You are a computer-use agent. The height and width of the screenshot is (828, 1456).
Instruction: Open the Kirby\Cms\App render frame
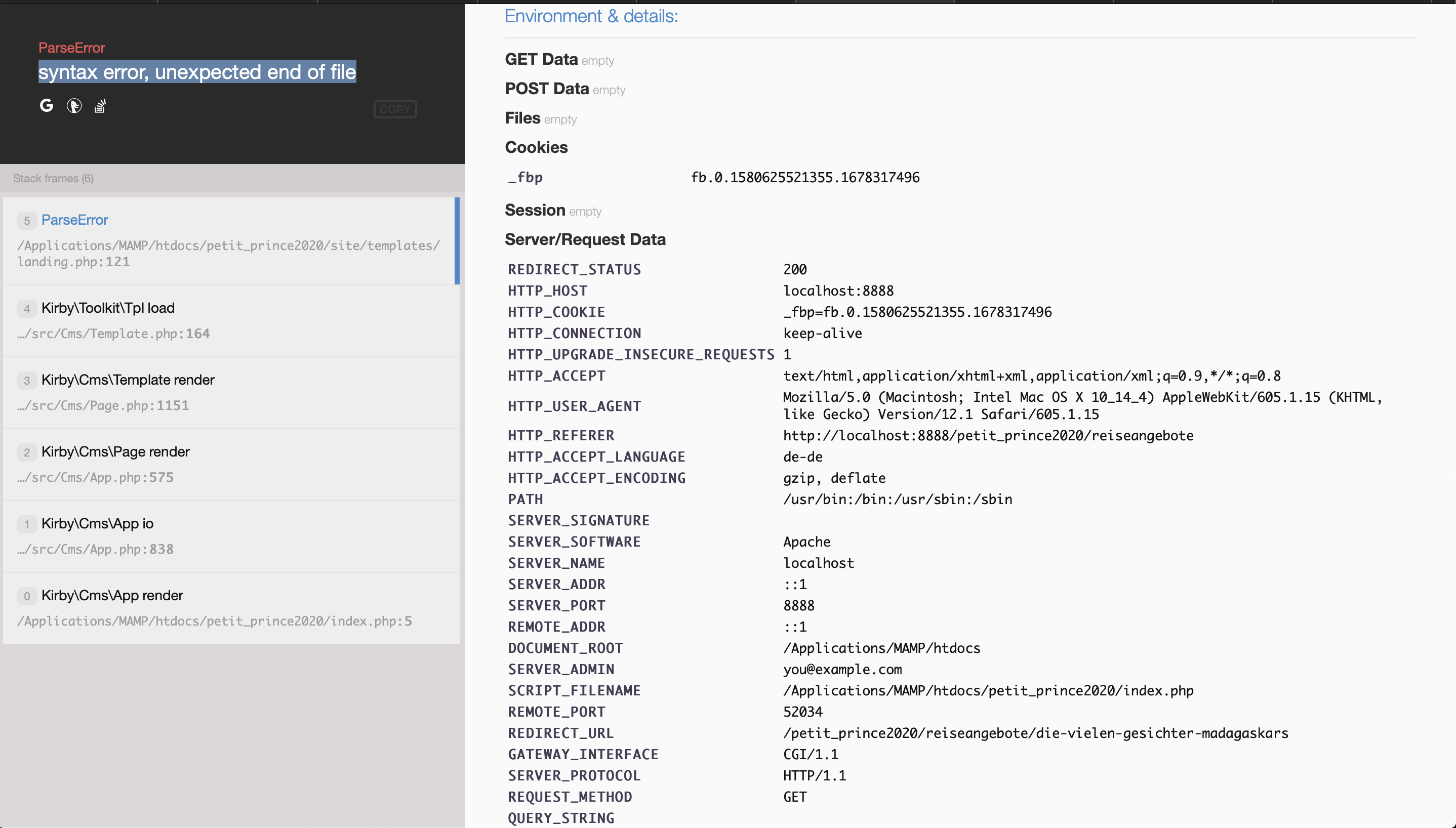pos(112,595)
